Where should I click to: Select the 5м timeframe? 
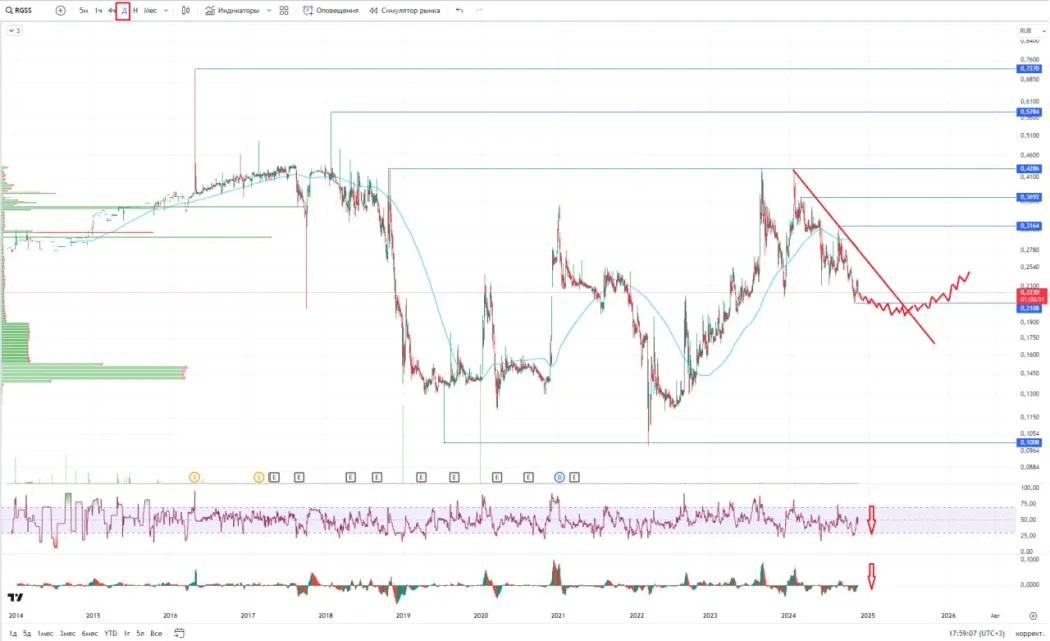[x=84, y=11]
